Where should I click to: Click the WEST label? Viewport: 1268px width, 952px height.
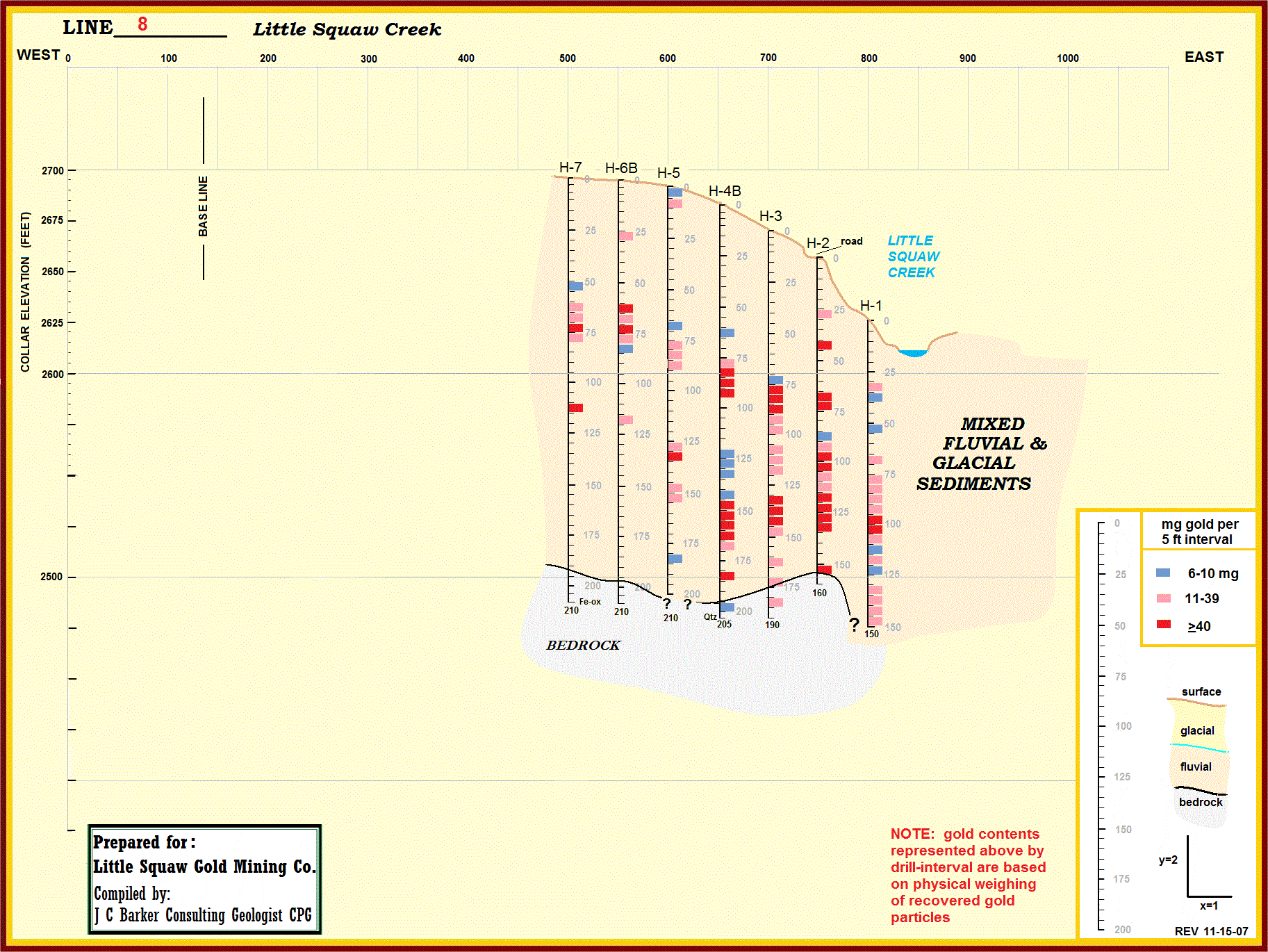click(x=38, y=55)
